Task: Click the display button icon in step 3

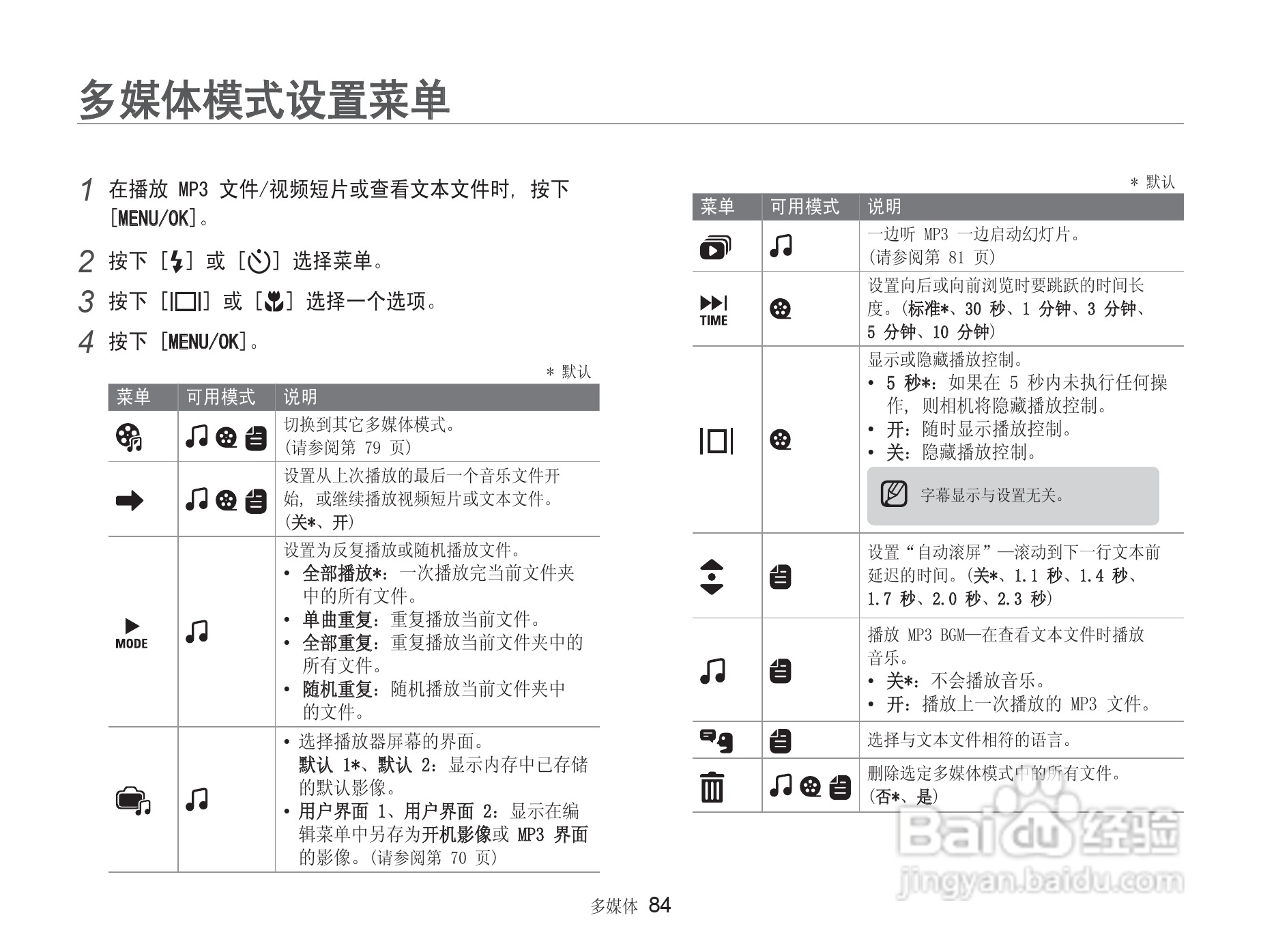Action: pos(185,302)
